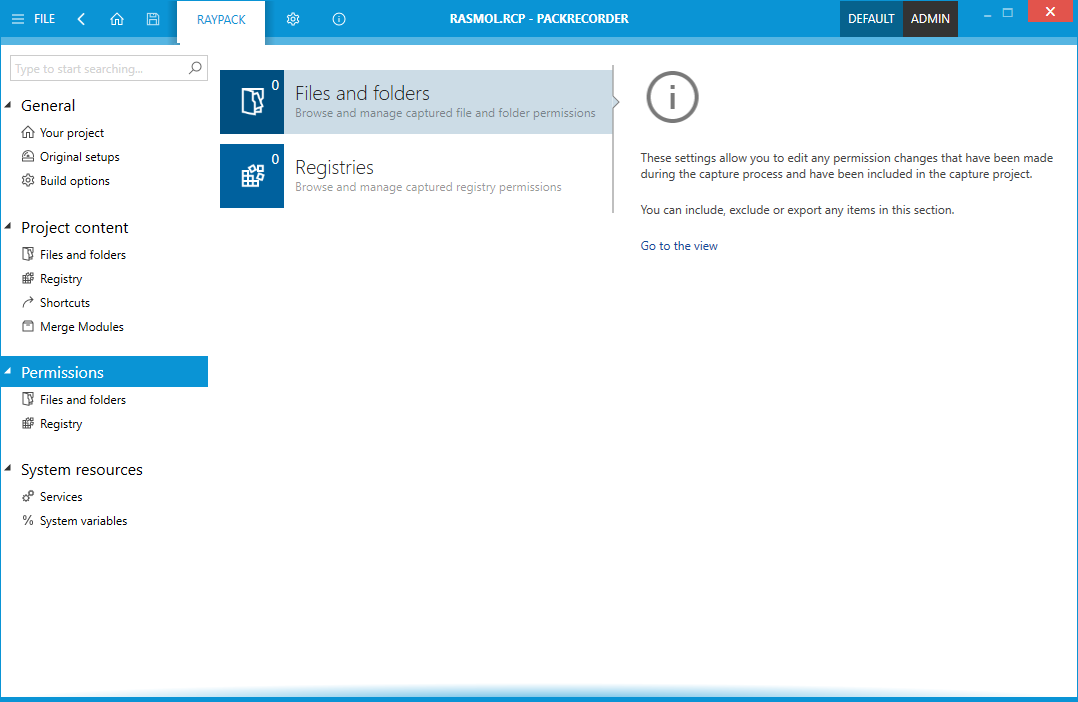The width and height of the screenshot is (1078, 702).
Task: Click the Registries tile icon
Action: click(252, 176)
